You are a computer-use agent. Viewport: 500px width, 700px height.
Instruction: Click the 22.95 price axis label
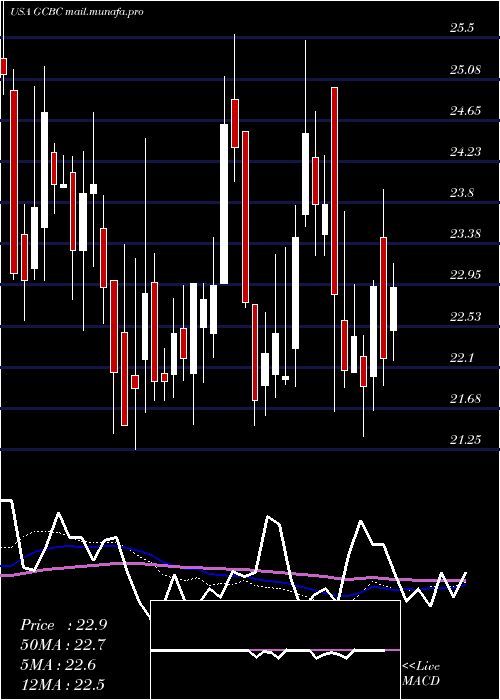coord(465,275)
